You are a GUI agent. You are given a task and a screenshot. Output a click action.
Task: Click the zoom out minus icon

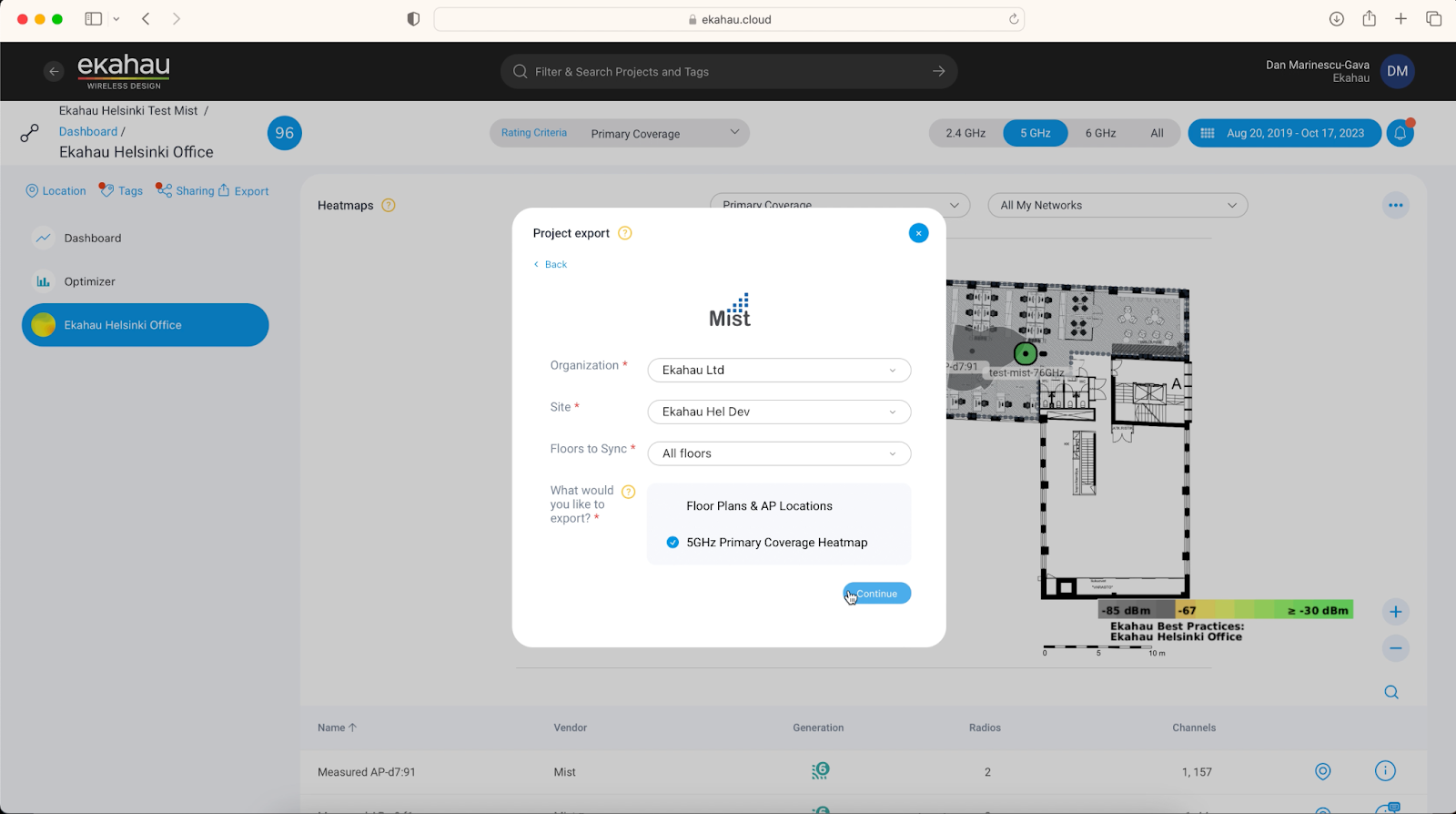[1395, 648]
